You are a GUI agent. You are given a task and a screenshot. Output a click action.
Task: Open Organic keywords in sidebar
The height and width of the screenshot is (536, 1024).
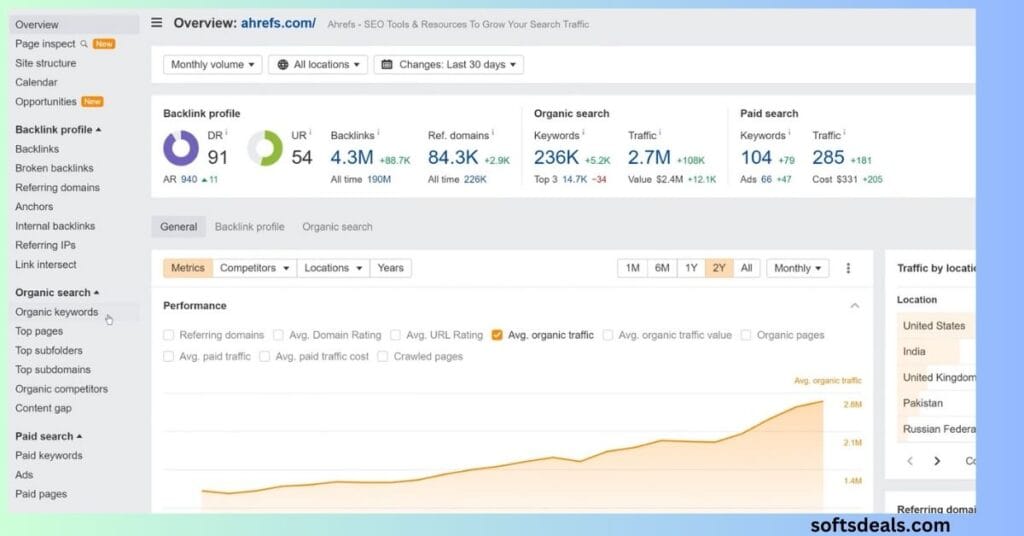(x=57, y=312)
